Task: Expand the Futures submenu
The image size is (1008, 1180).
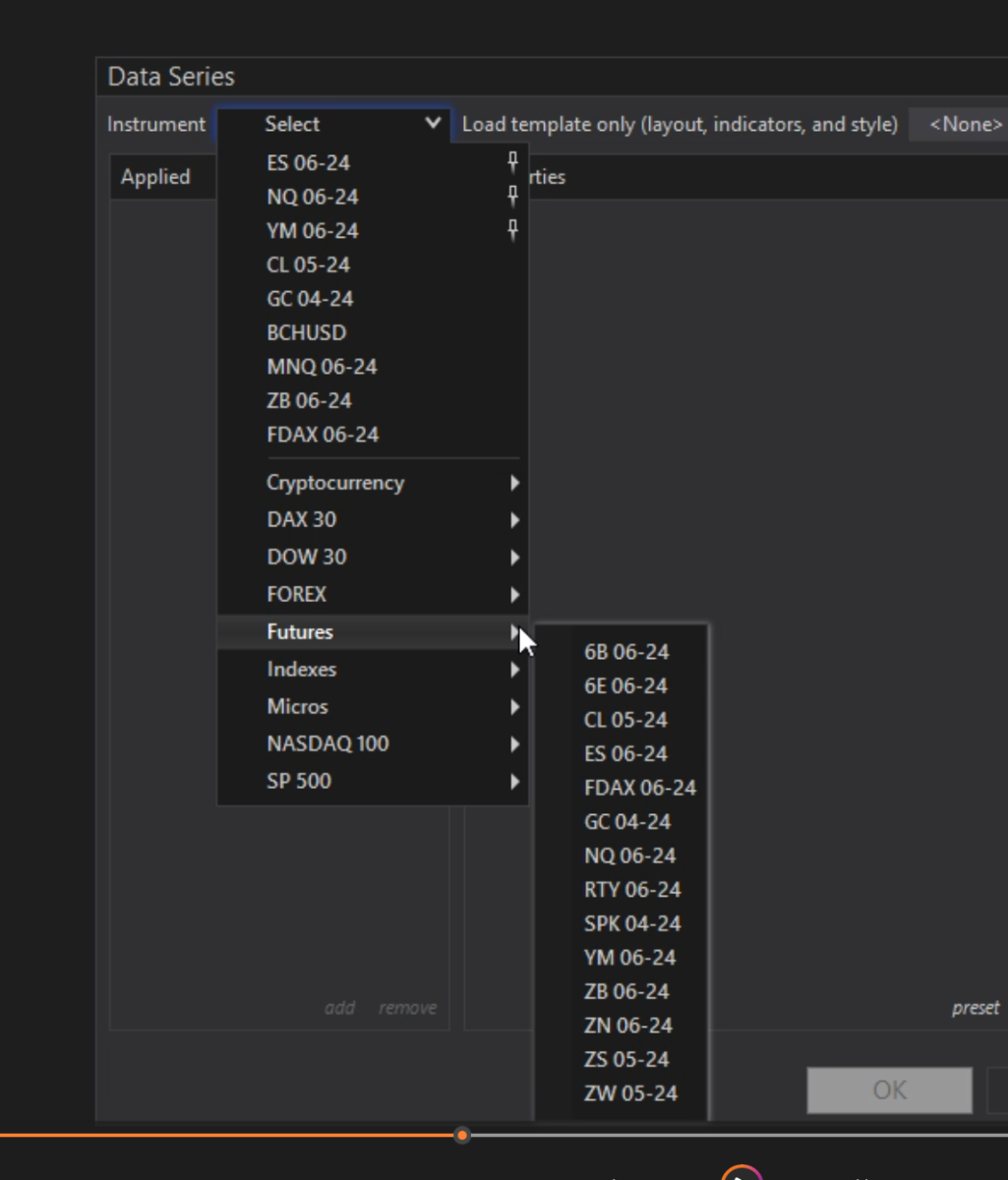Action: (x=373, y=632)
